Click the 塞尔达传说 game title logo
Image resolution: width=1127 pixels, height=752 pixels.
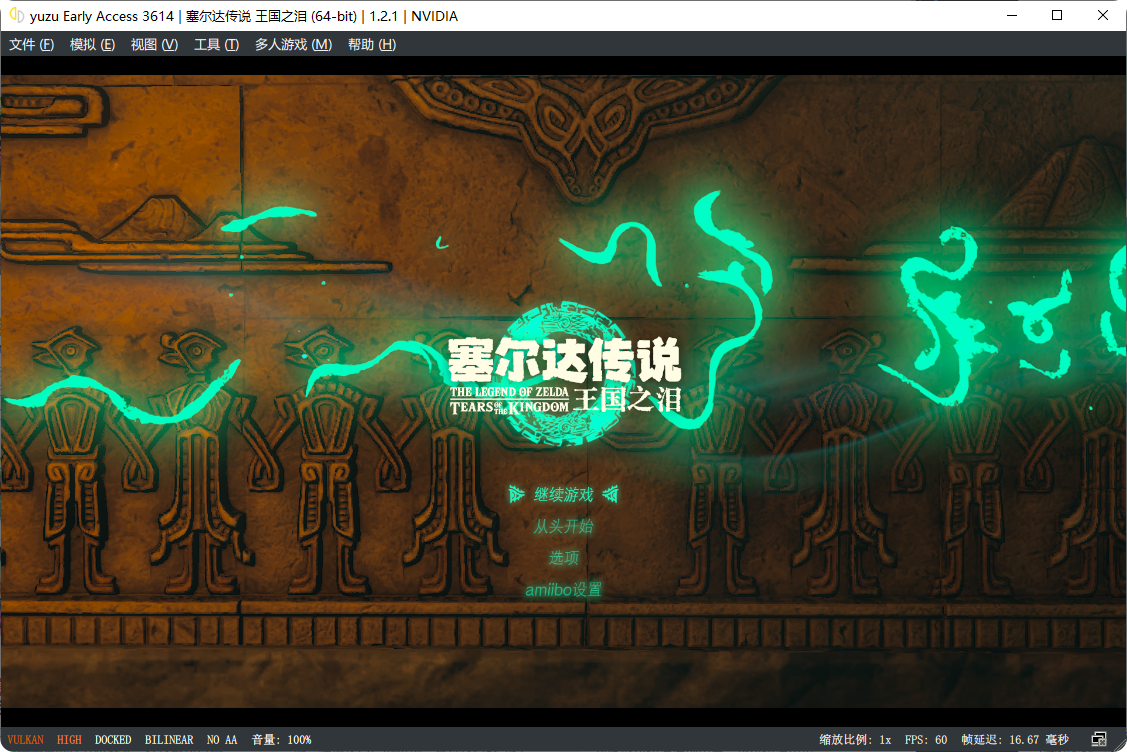coord(565,375)
